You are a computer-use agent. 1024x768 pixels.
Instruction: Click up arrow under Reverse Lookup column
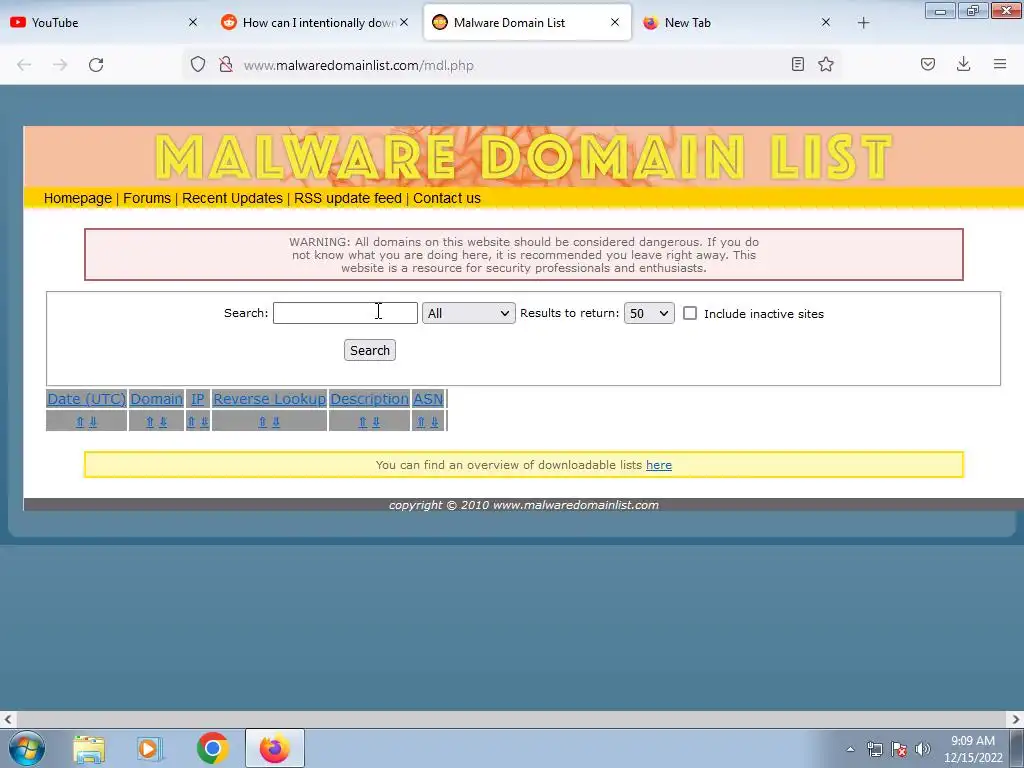coord(263,422)
